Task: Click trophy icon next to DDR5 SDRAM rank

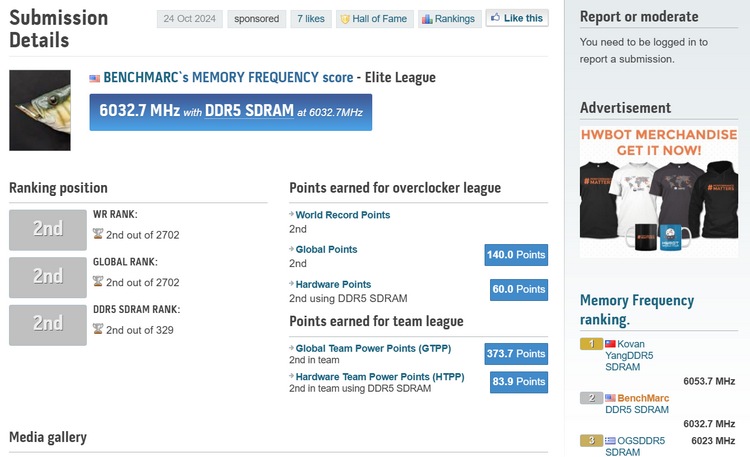Action: (x=98, y=330)
